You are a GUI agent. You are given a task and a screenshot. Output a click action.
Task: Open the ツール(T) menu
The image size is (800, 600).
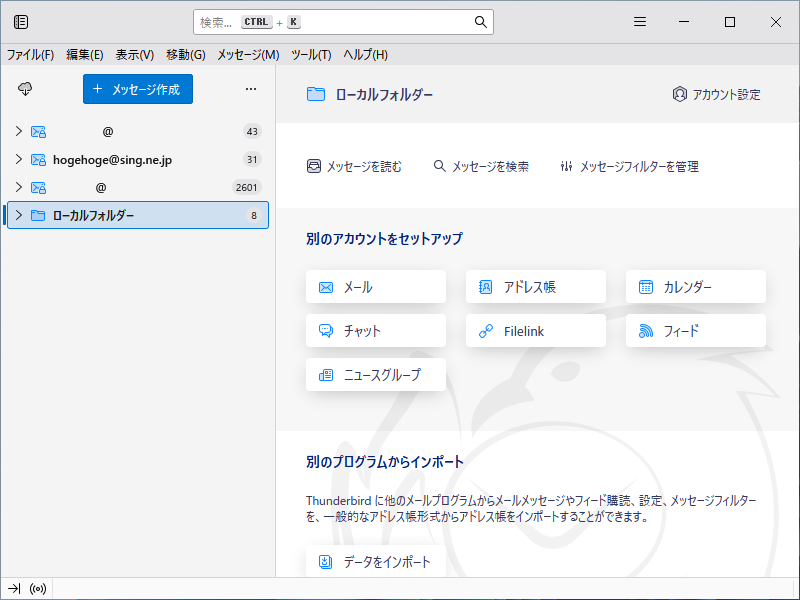[x=311, y=55]
